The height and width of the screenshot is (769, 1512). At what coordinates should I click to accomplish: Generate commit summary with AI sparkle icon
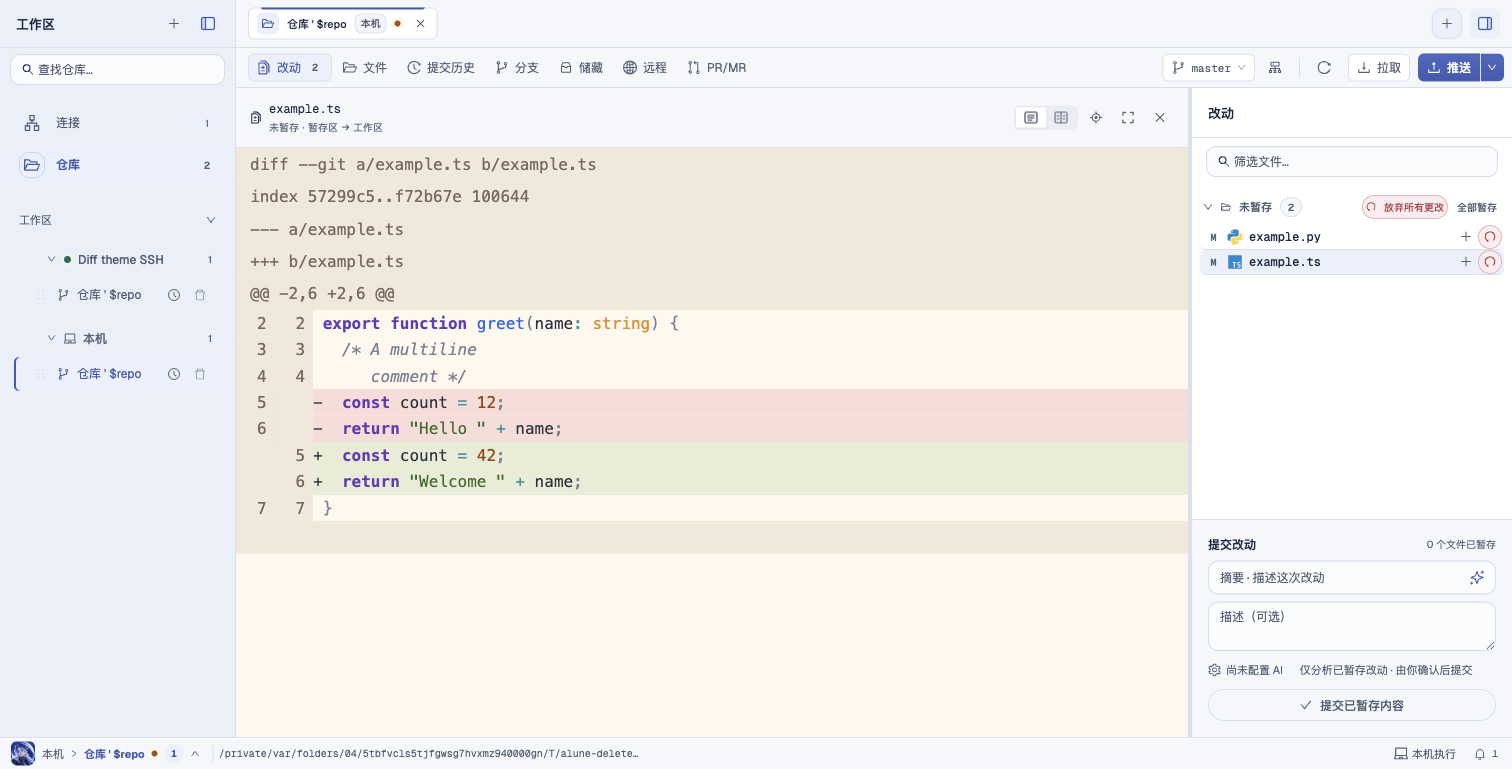tap(1477, 578)
